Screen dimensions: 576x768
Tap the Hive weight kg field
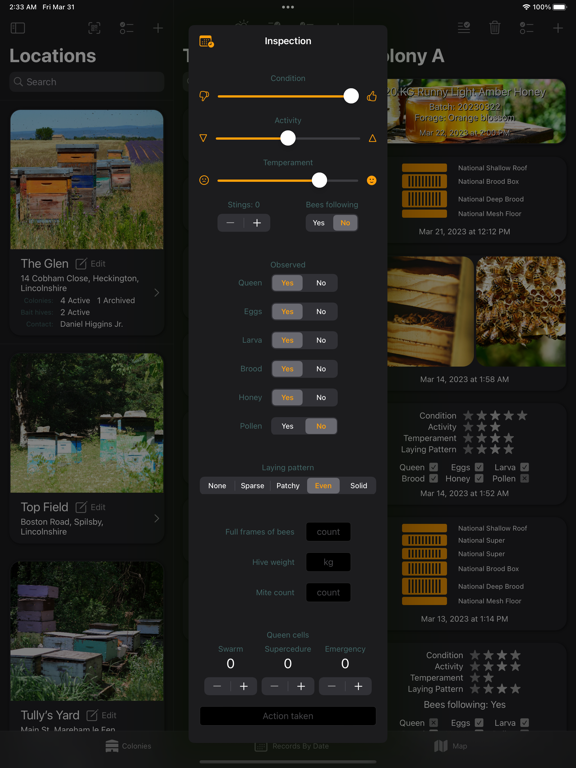click(328, 562)
